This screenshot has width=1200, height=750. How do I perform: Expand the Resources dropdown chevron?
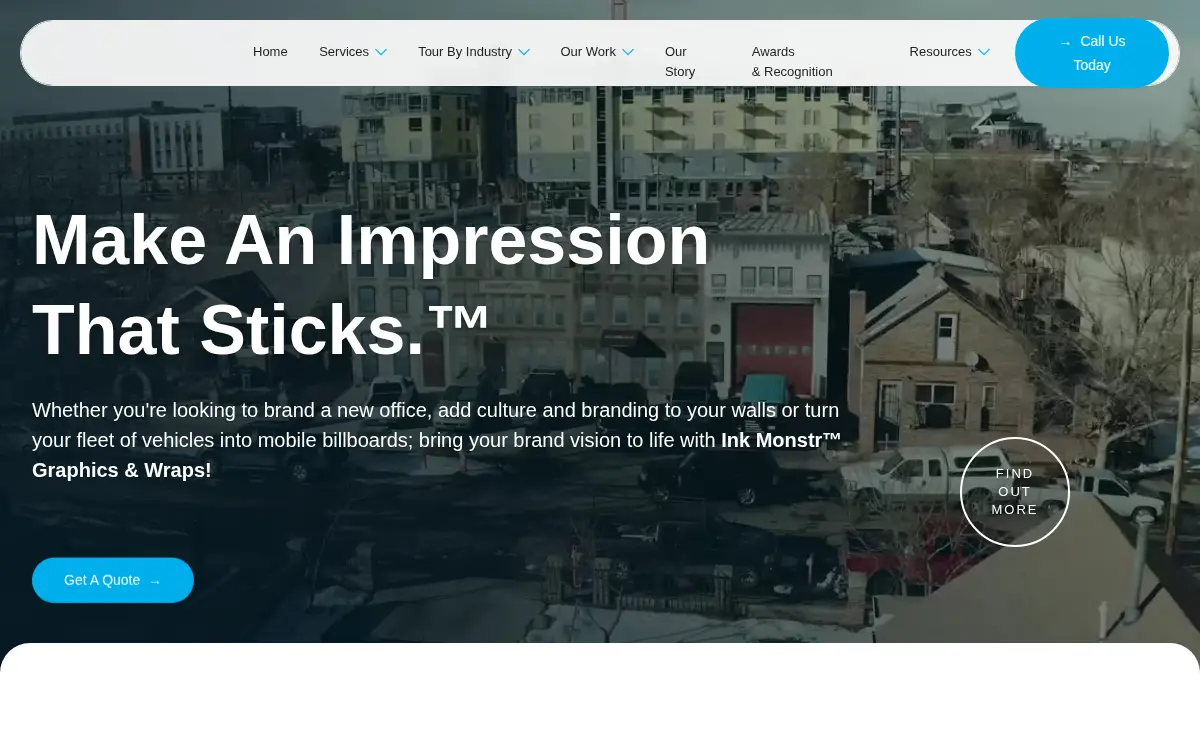click(x=984, y=52)
